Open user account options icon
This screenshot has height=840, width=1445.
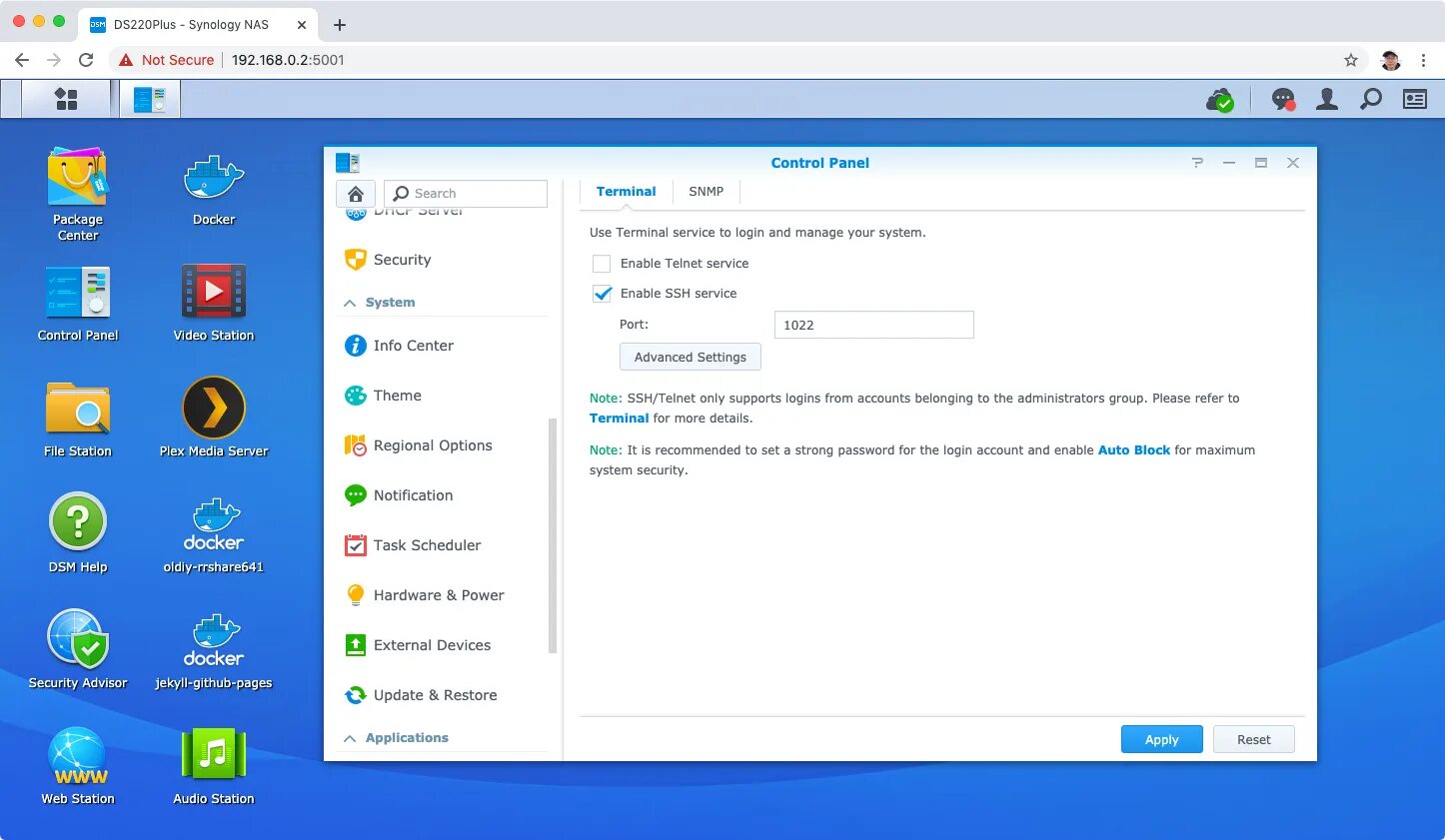[1327, 99]
